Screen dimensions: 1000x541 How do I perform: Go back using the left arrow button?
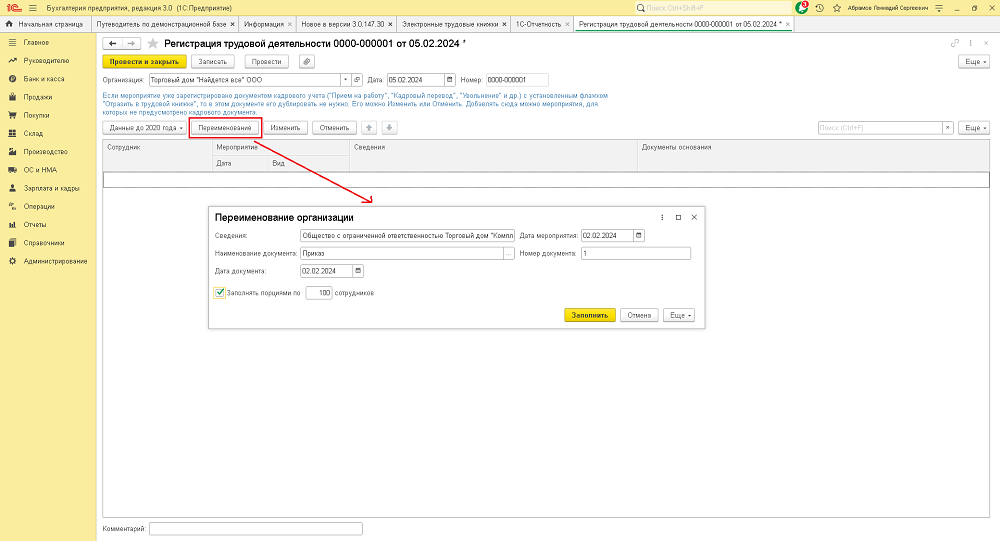(x=113, y=44)
